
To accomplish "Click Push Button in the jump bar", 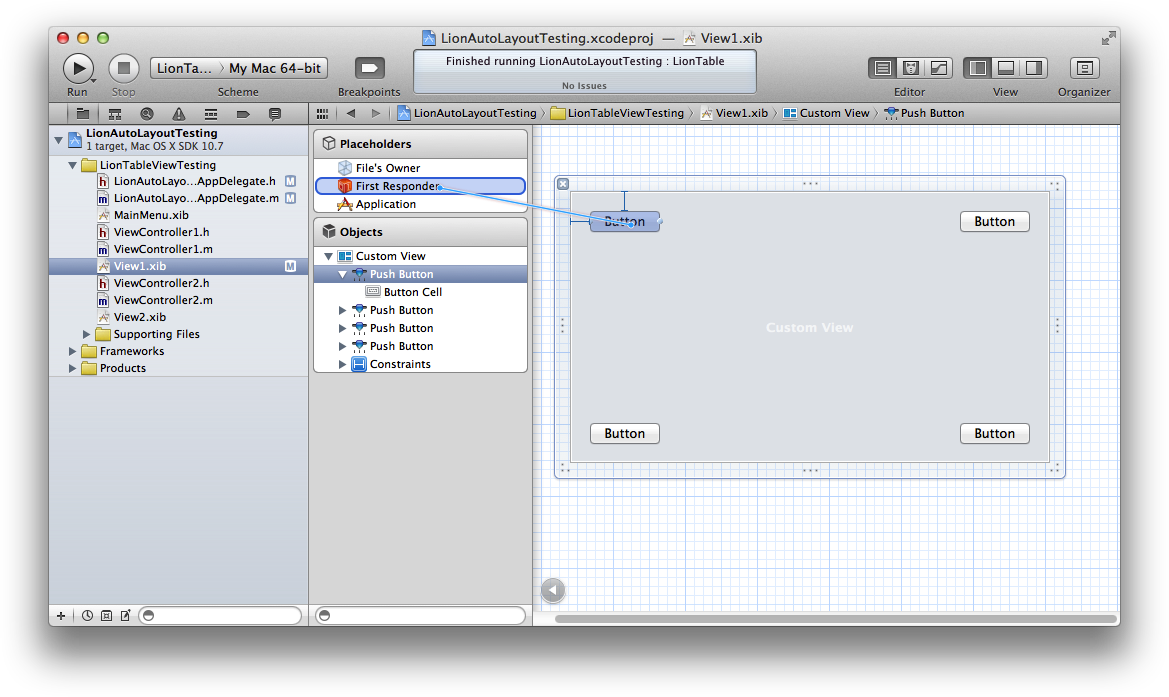I will [x=924, y=113].
